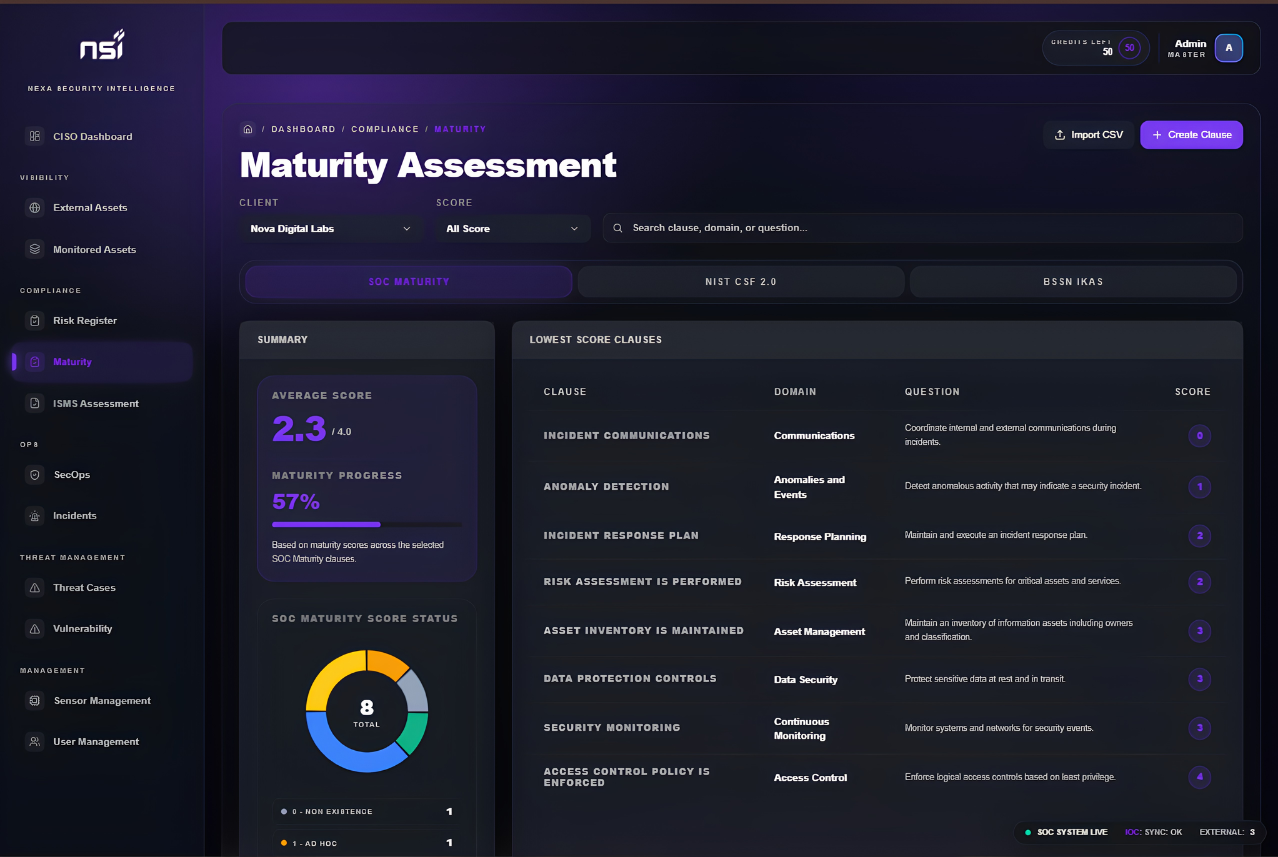The image size is (1278, 857).
Task: Click the Monitored Assets layers icon
Action: click(35, 249)
